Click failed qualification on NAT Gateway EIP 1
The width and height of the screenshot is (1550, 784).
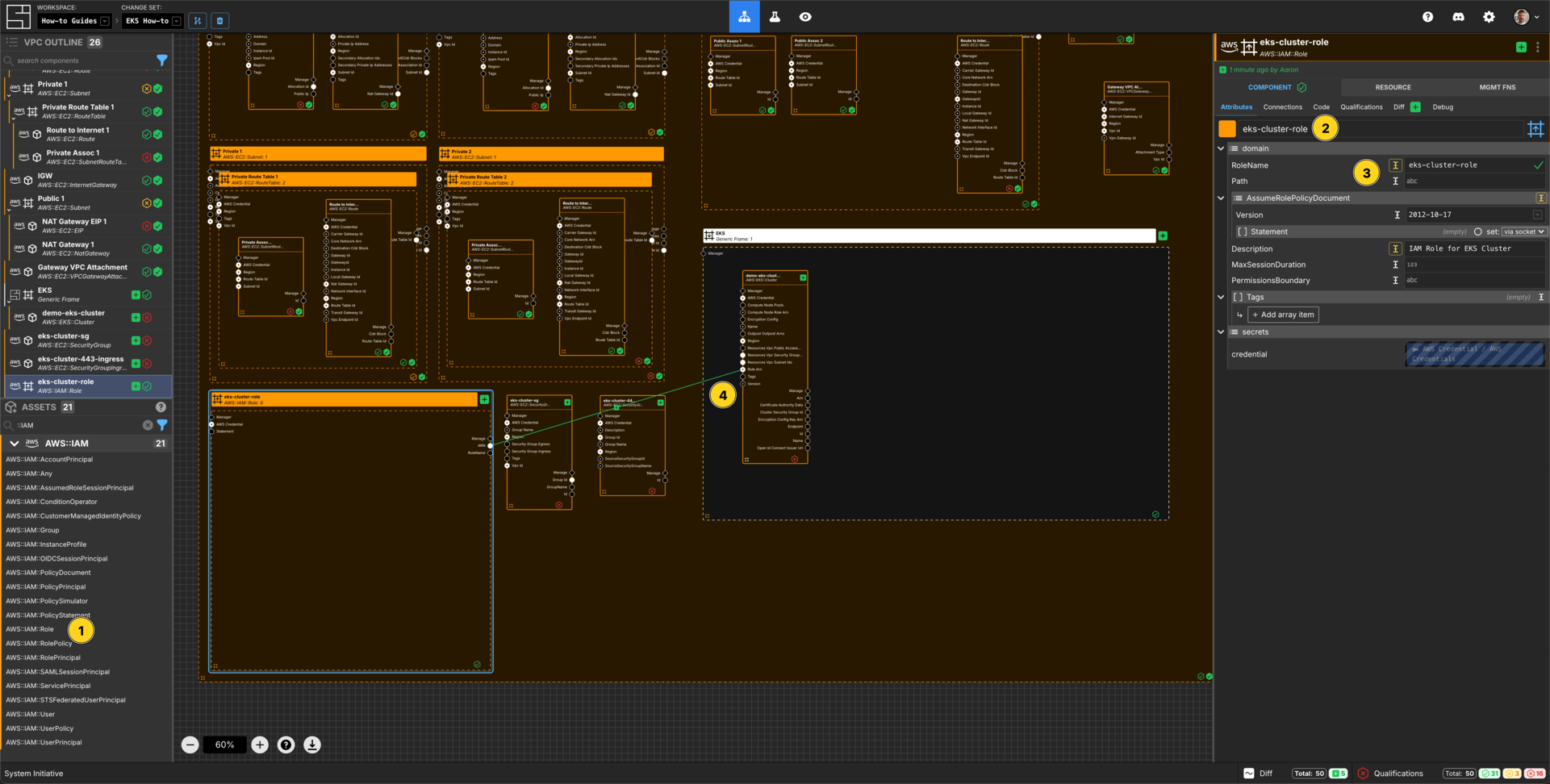(x=146, y=226)
